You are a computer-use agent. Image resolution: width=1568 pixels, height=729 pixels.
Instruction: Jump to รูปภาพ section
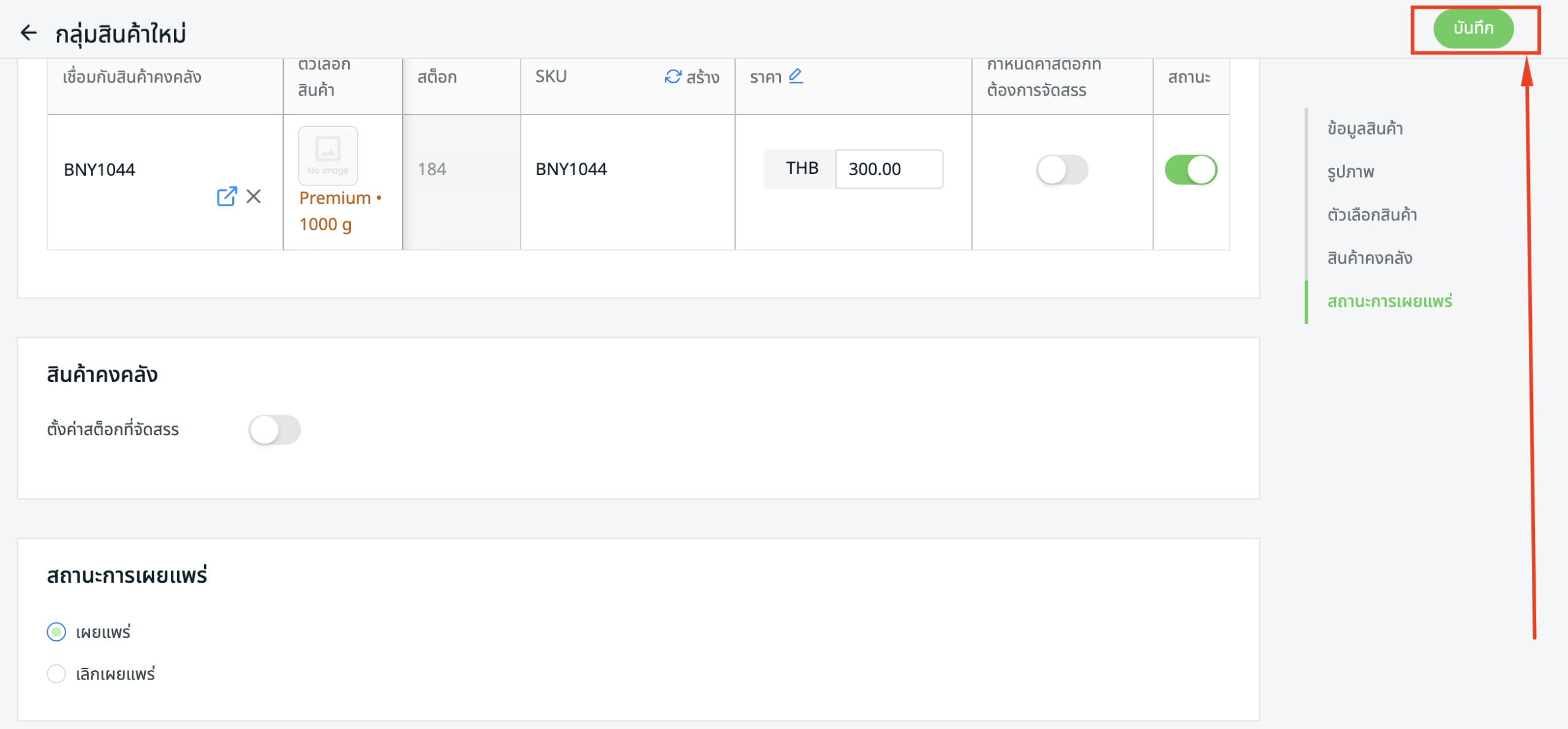tap(1351, 172)
